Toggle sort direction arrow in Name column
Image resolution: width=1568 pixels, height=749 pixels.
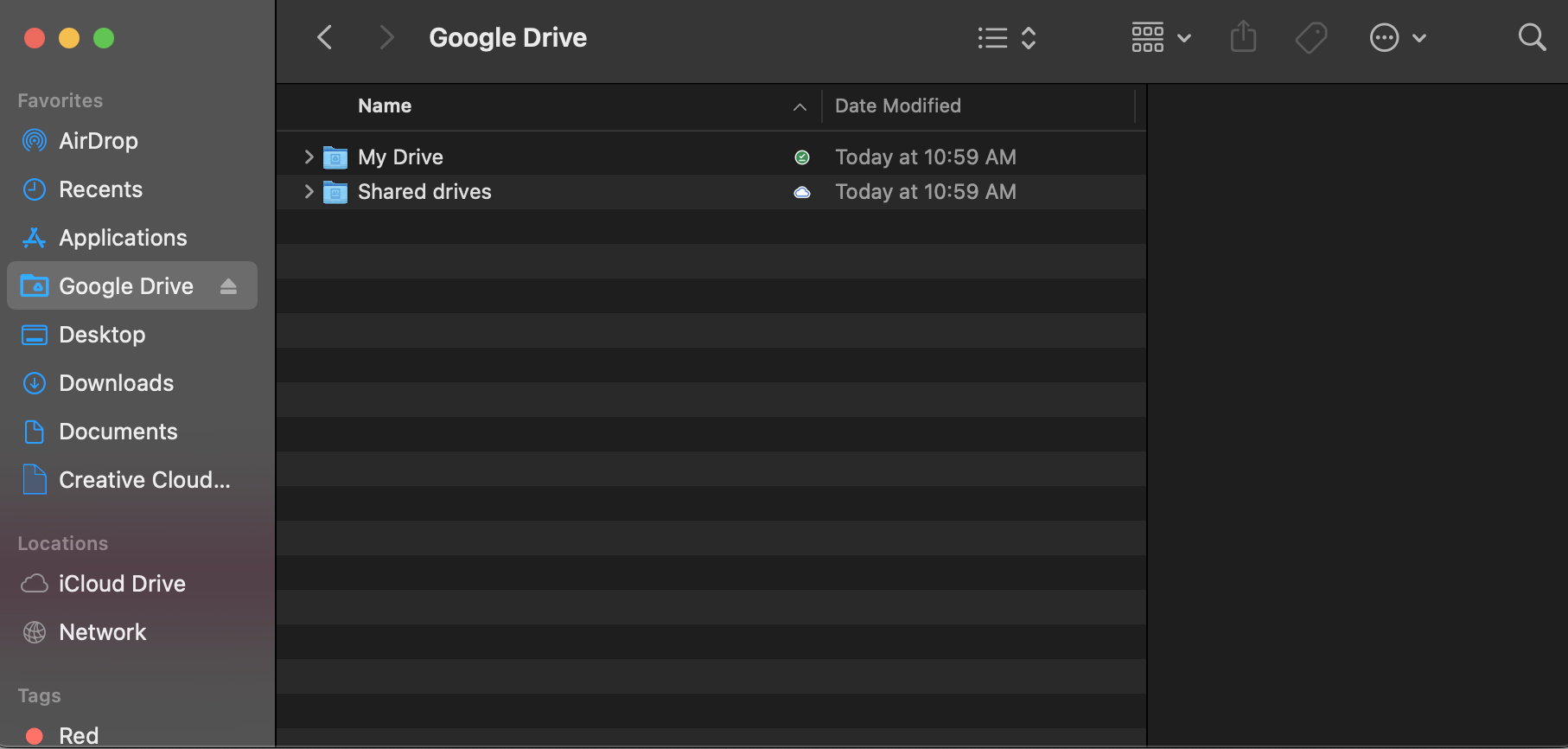(x=800, y=106)
